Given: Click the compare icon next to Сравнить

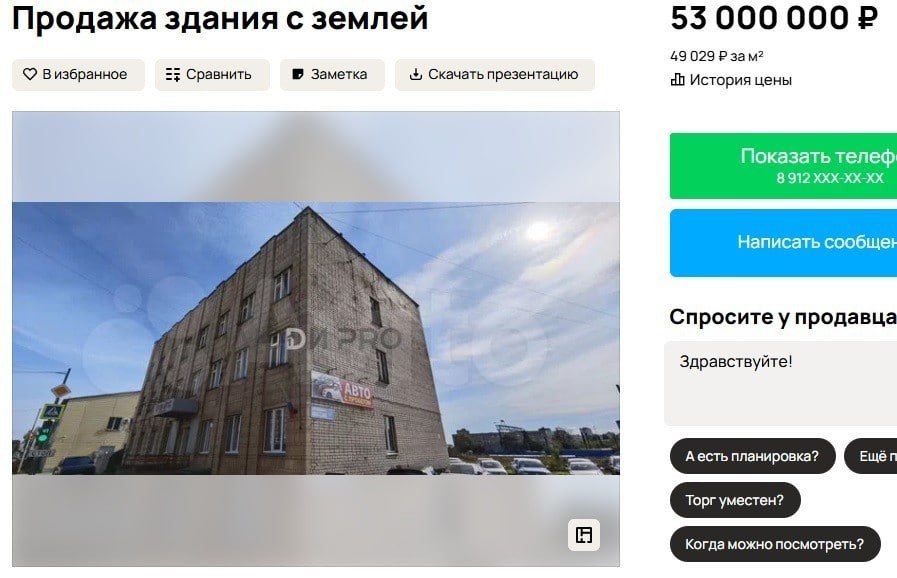Looking at the screenshot, I should (173, 74).
